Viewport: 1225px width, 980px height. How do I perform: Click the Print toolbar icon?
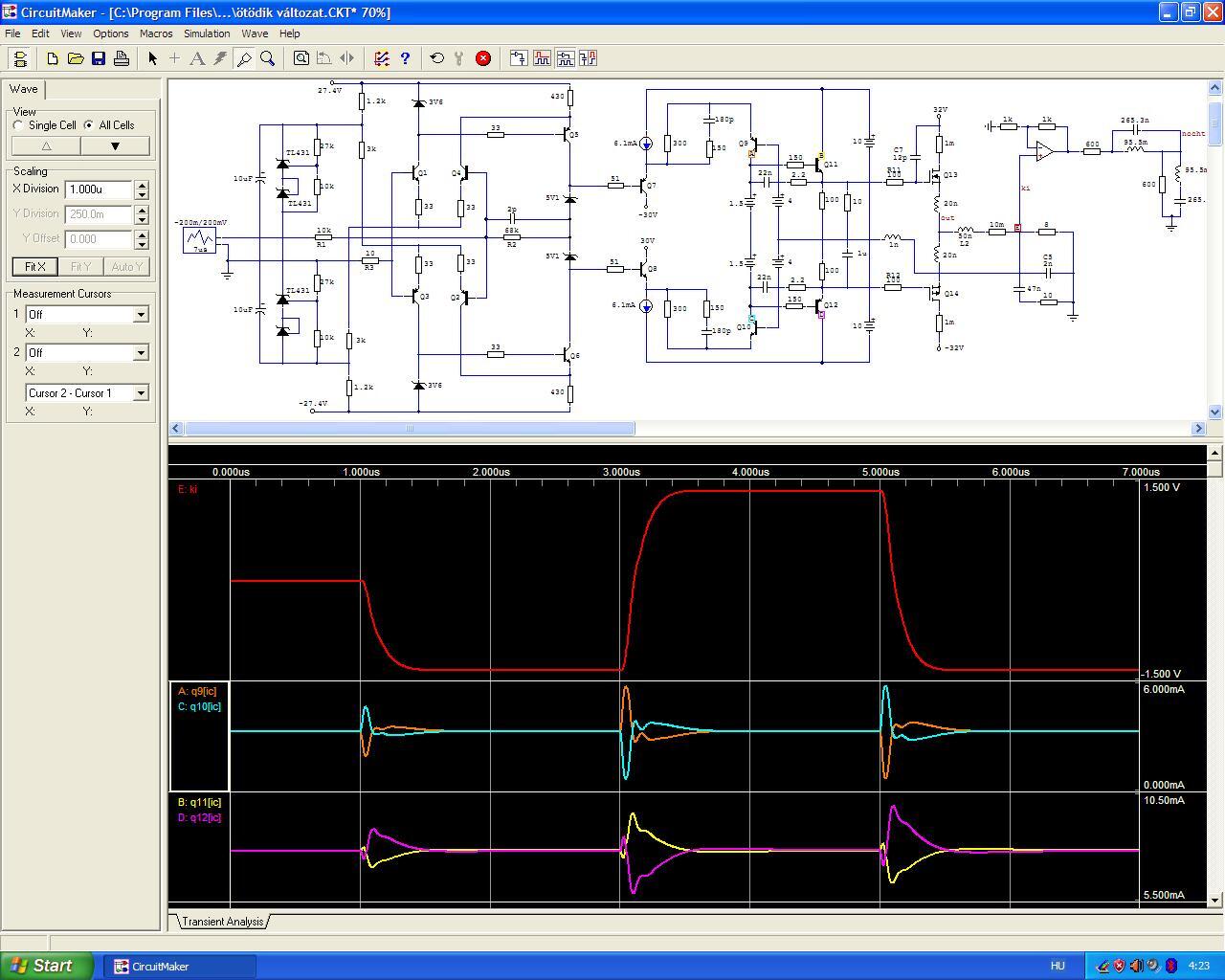click(x=122, y=58)
